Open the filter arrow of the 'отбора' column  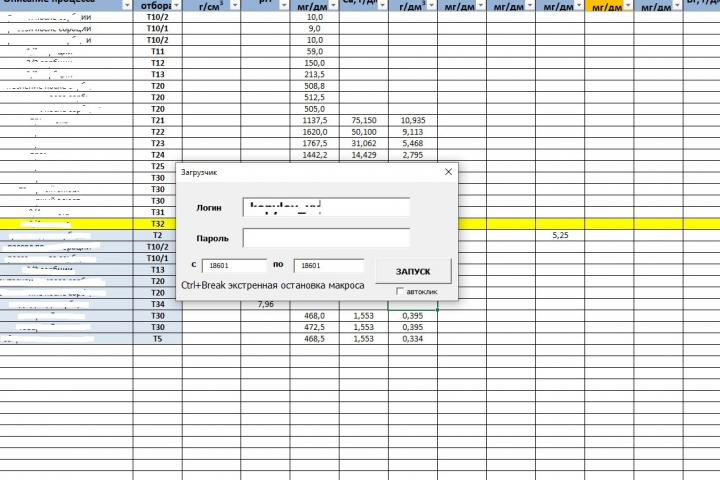pos(177,6)
